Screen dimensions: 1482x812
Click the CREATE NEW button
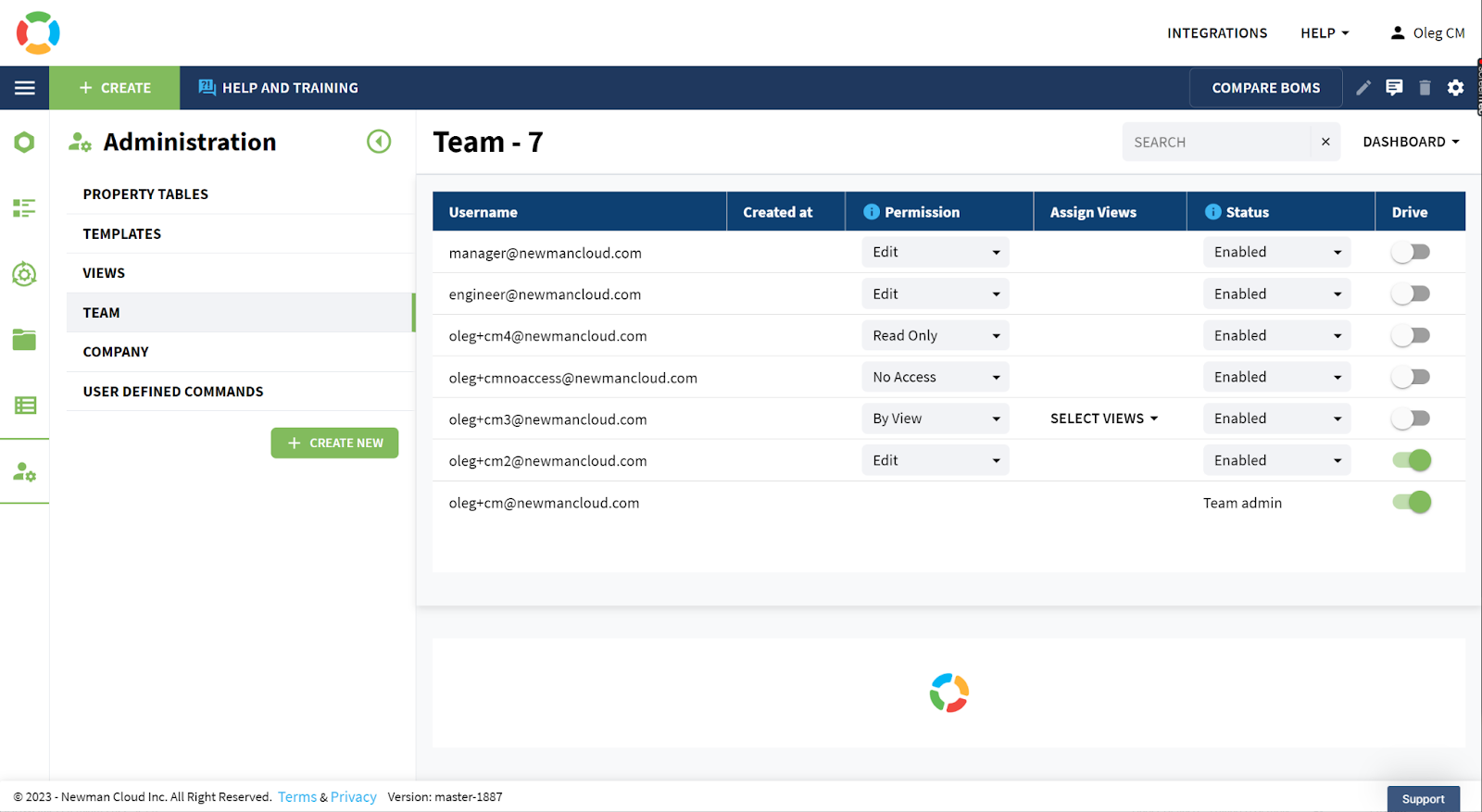pyautogui.click(x=334, y=443)
